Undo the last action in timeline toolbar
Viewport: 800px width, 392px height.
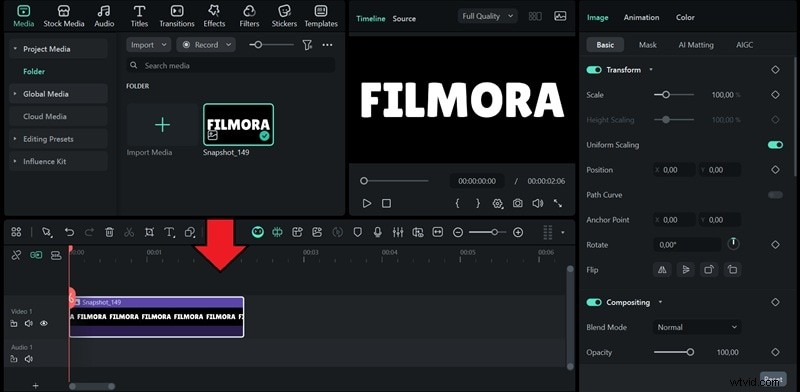click(x=69, y=233)
